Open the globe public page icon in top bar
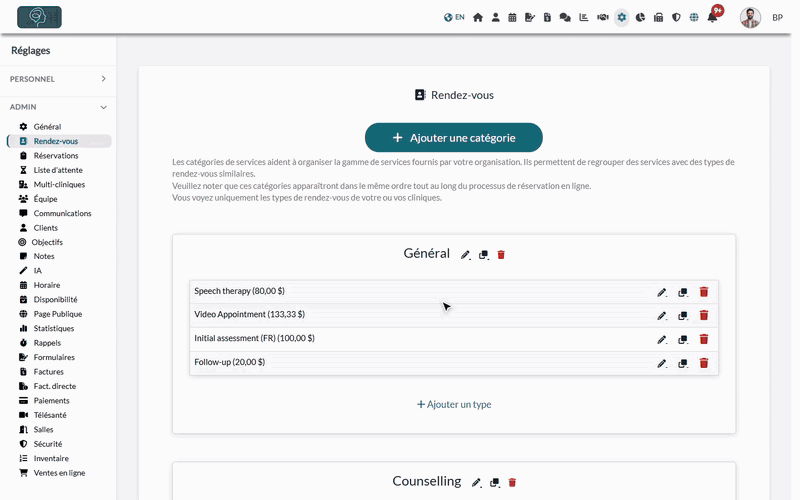Viewport: 800px width, 500px height. click(x=694, y=17)
